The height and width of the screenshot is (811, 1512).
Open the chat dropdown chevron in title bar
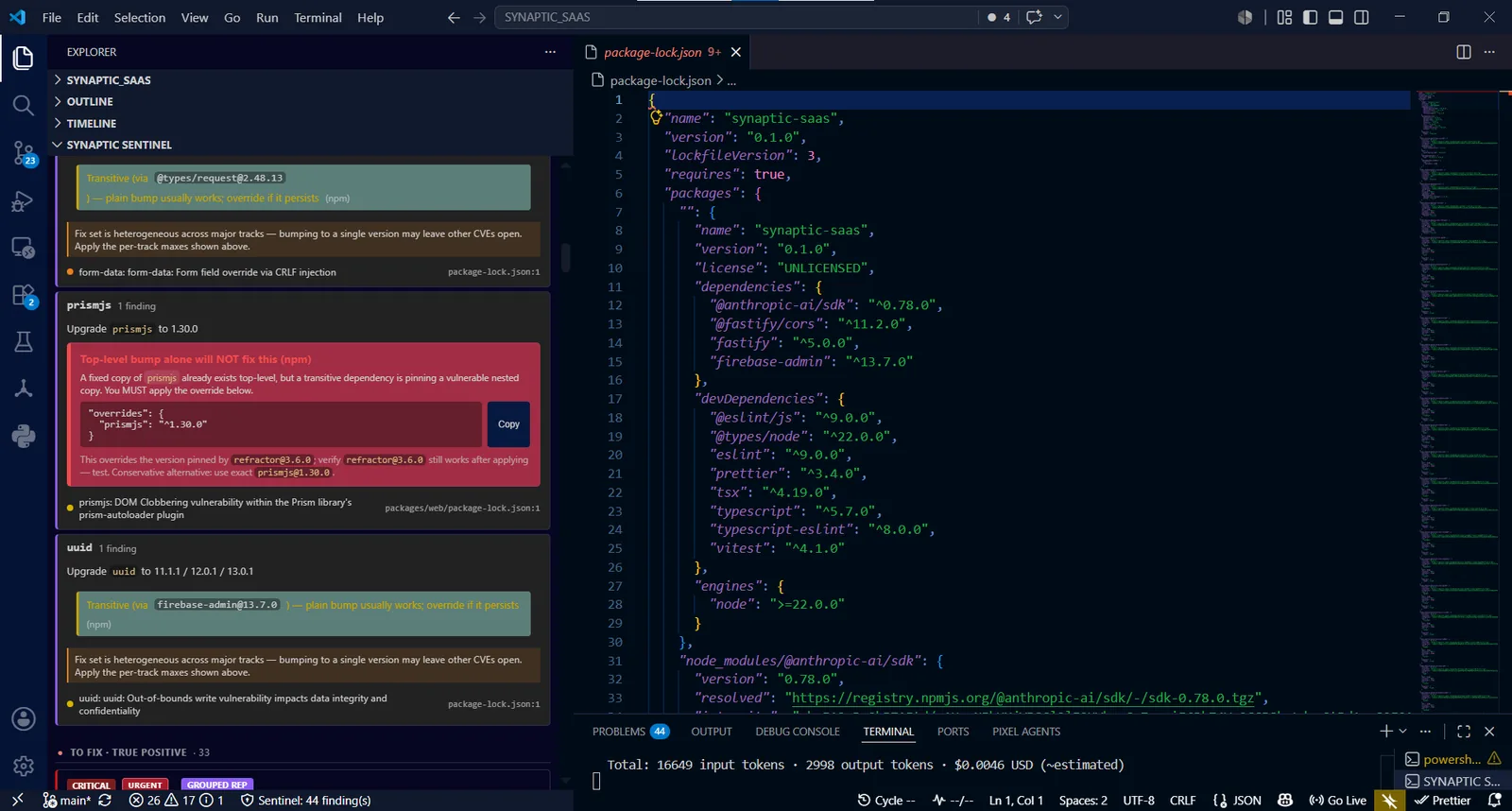coord(1057,17)
